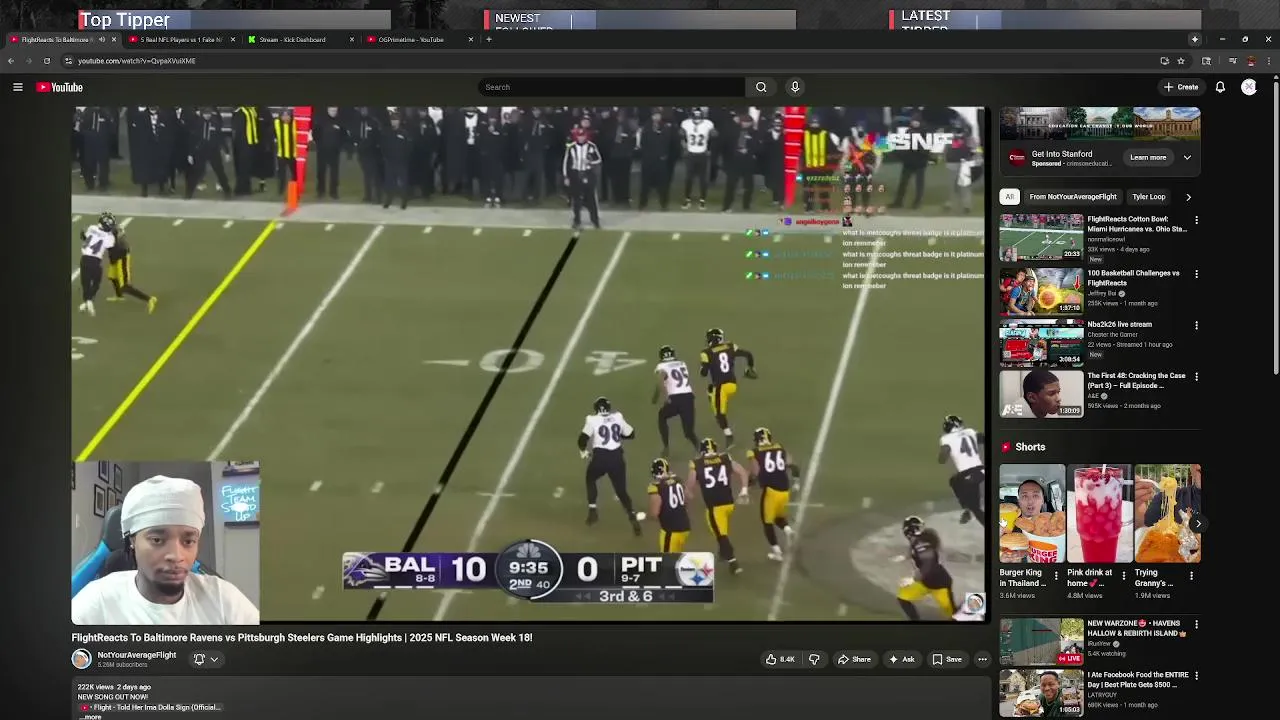The height and width of the screenshot is (720, 1280).
Task: Open options for NEW WARZONE live video
Action: 1196,625
